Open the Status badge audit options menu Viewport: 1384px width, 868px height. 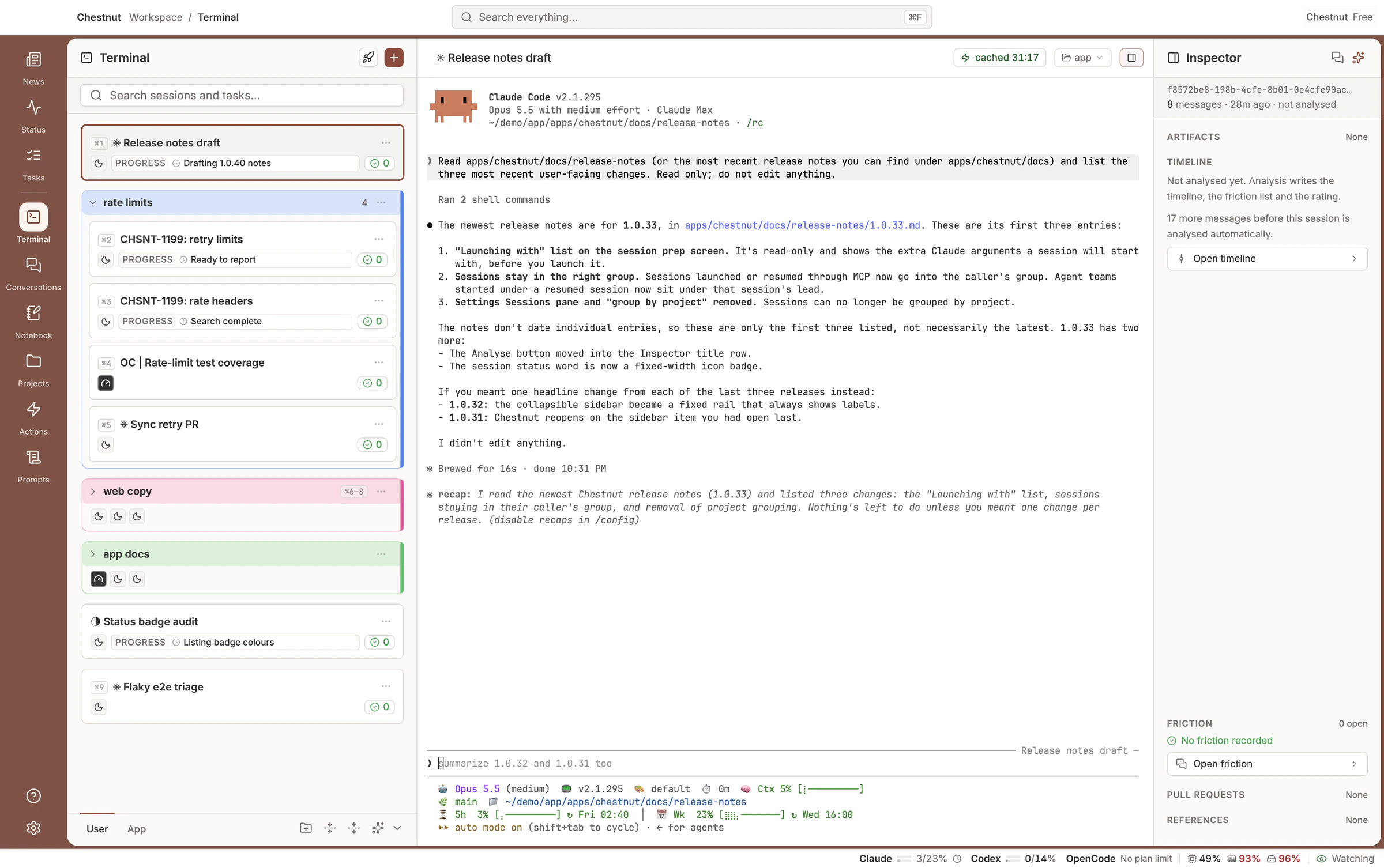[x=386, y=621]
